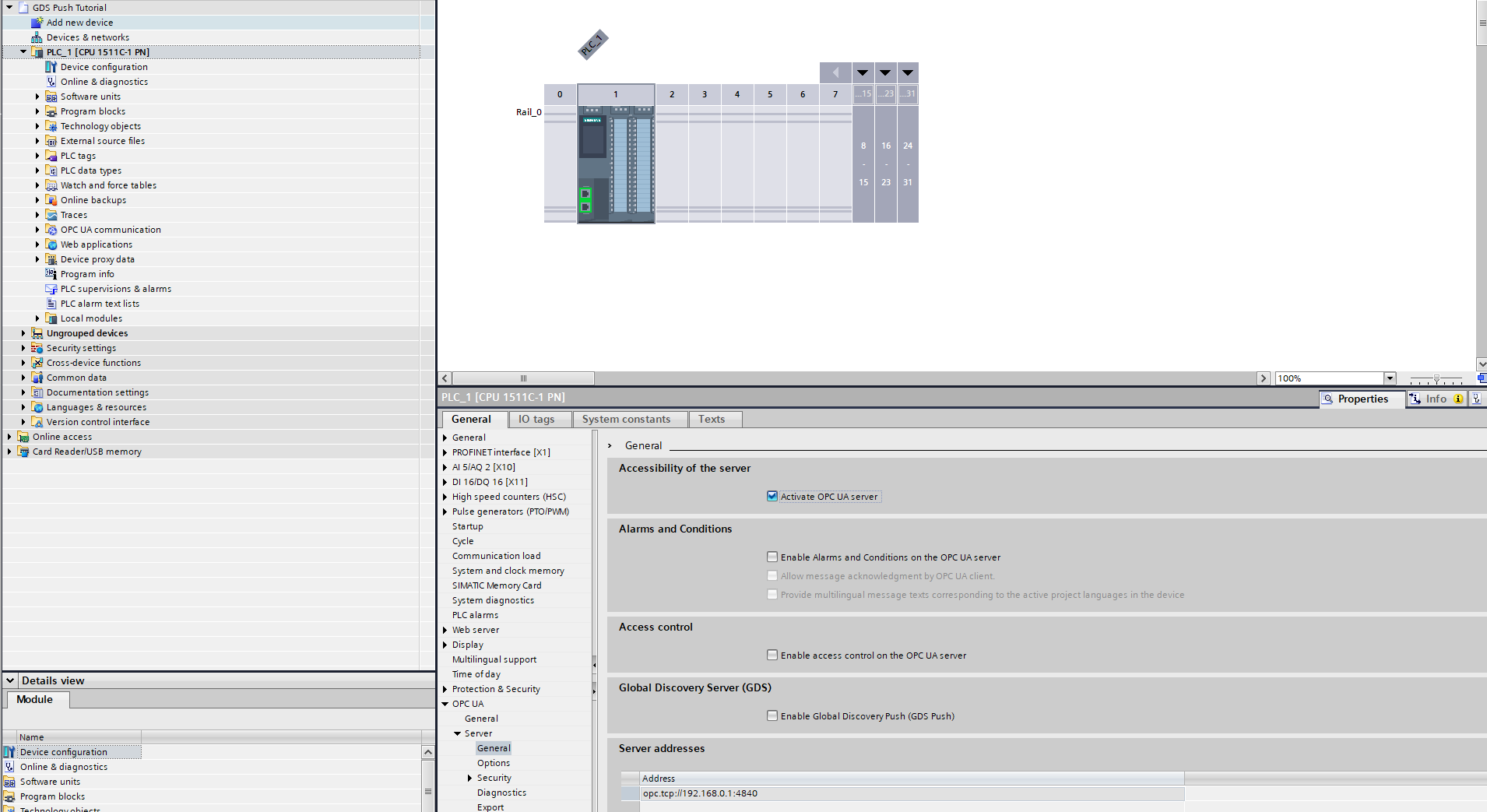Click the Software units folder icon
The image size is (1487, 812).
pyautogui.click(x=51, y=97)
